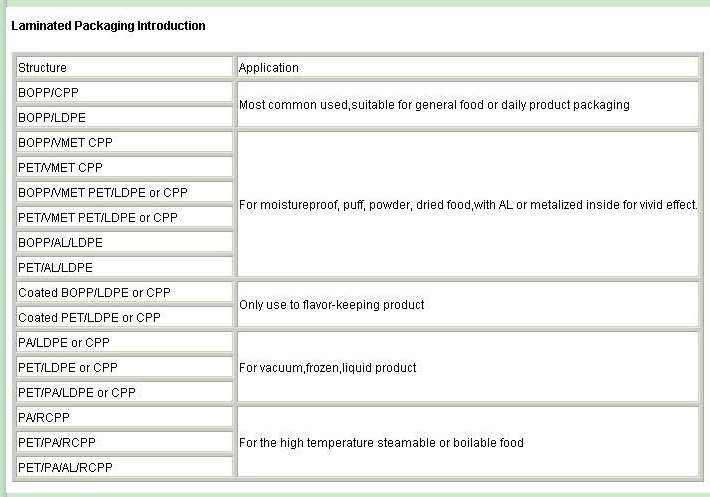710x497 pixels.
Task: Click the "Laminated Packaging Introduction" heading
Action: tap(108, 26)
